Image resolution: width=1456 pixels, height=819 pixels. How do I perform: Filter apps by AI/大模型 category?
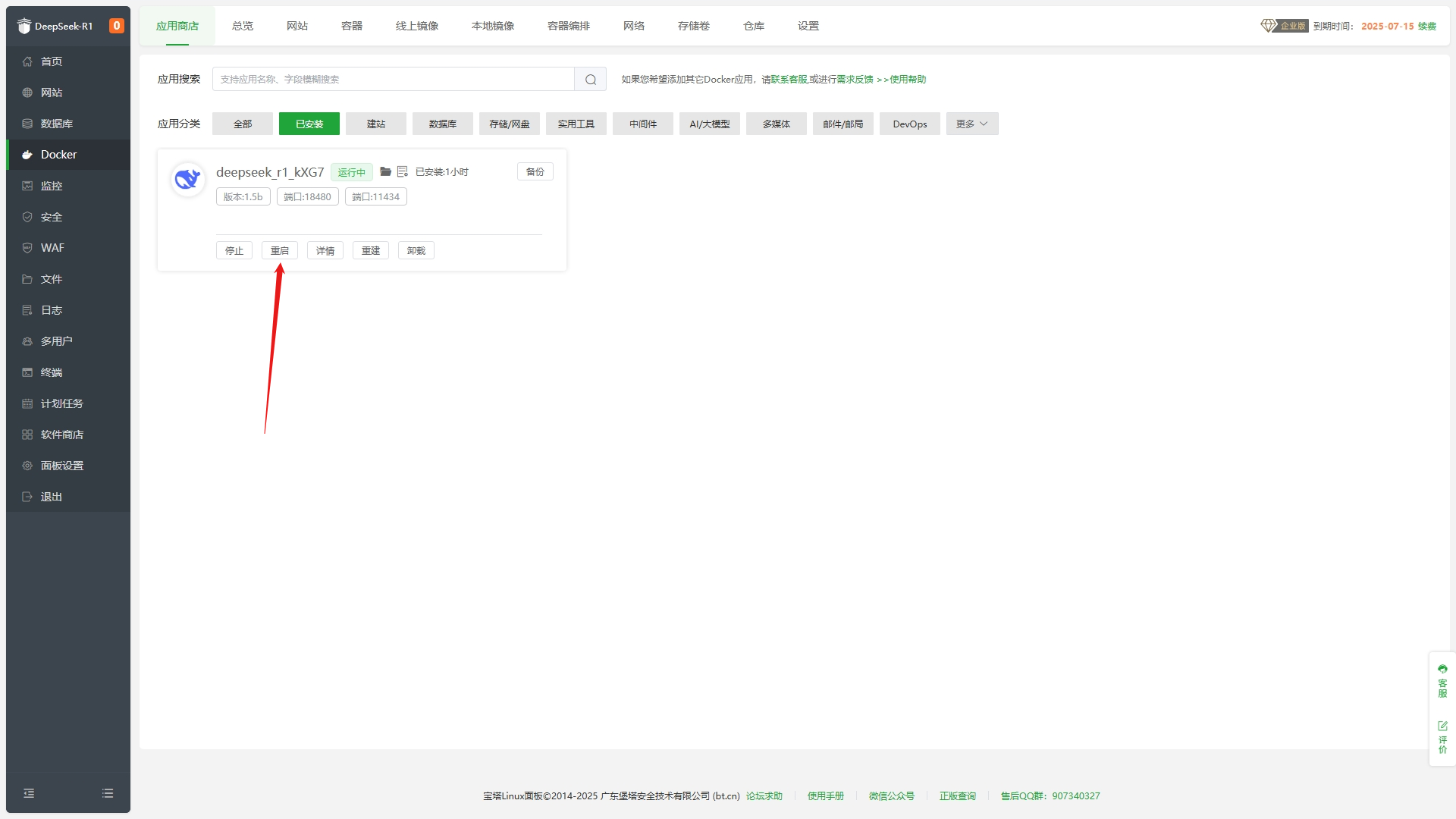(x=710, y=124)
